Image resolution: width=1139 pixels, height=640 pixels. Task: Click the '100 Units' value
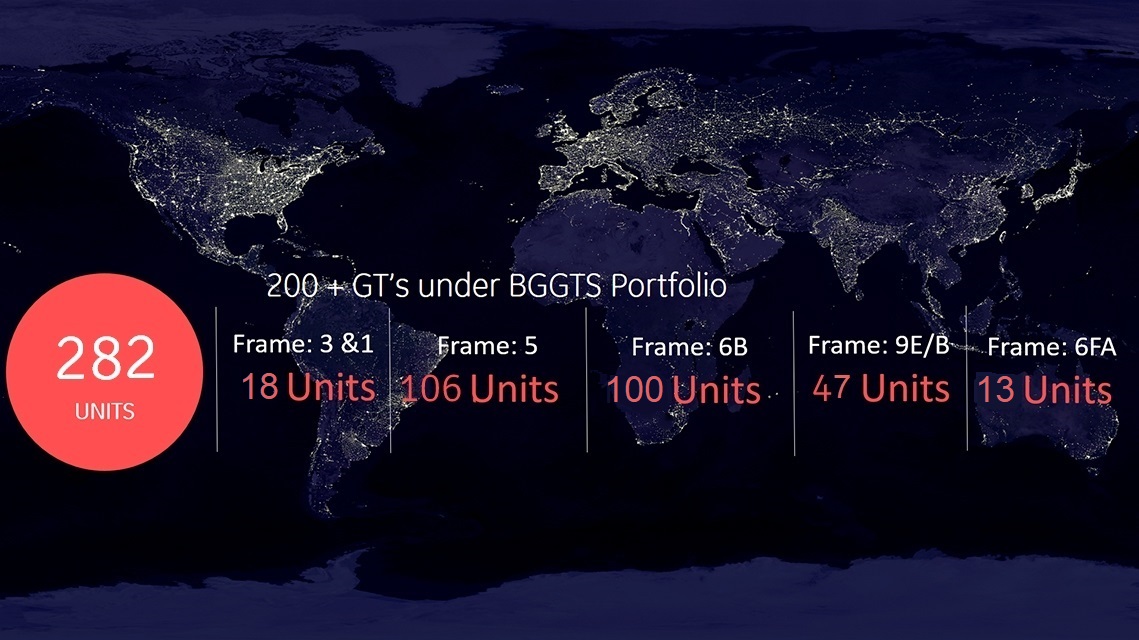click(x=684, y=390)
